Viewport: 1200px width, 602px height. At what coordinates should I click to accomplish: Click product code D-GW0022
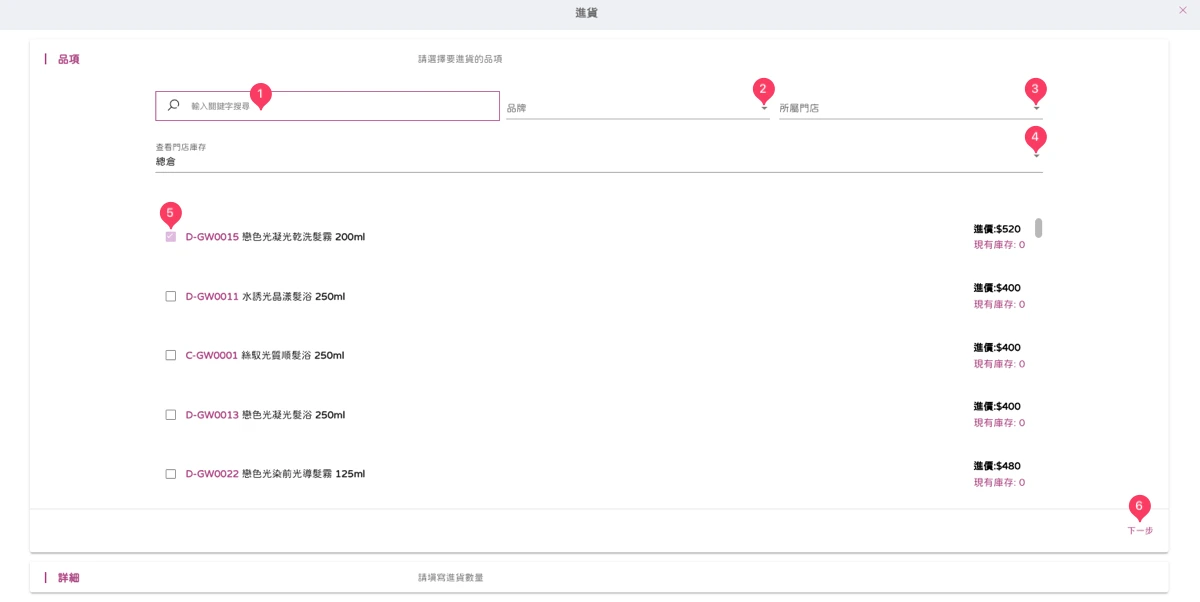point(212,474)
